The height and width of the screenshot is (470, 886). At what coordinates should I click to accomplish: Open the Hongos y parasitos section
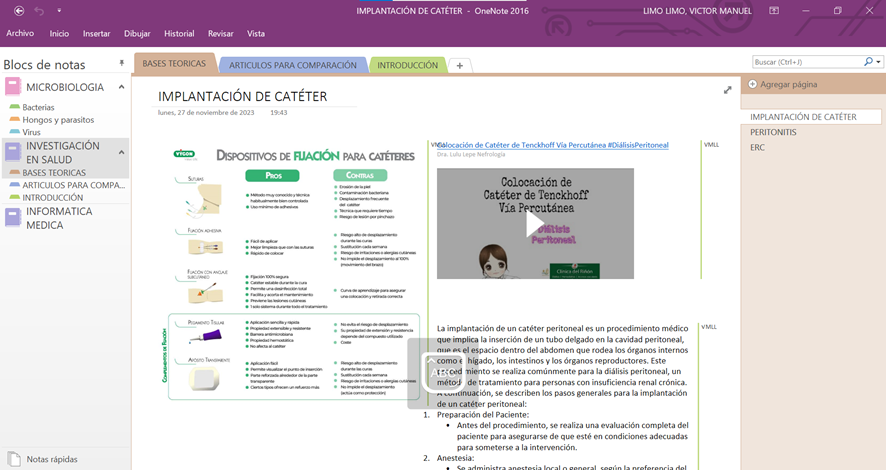(x=58, y=119)
